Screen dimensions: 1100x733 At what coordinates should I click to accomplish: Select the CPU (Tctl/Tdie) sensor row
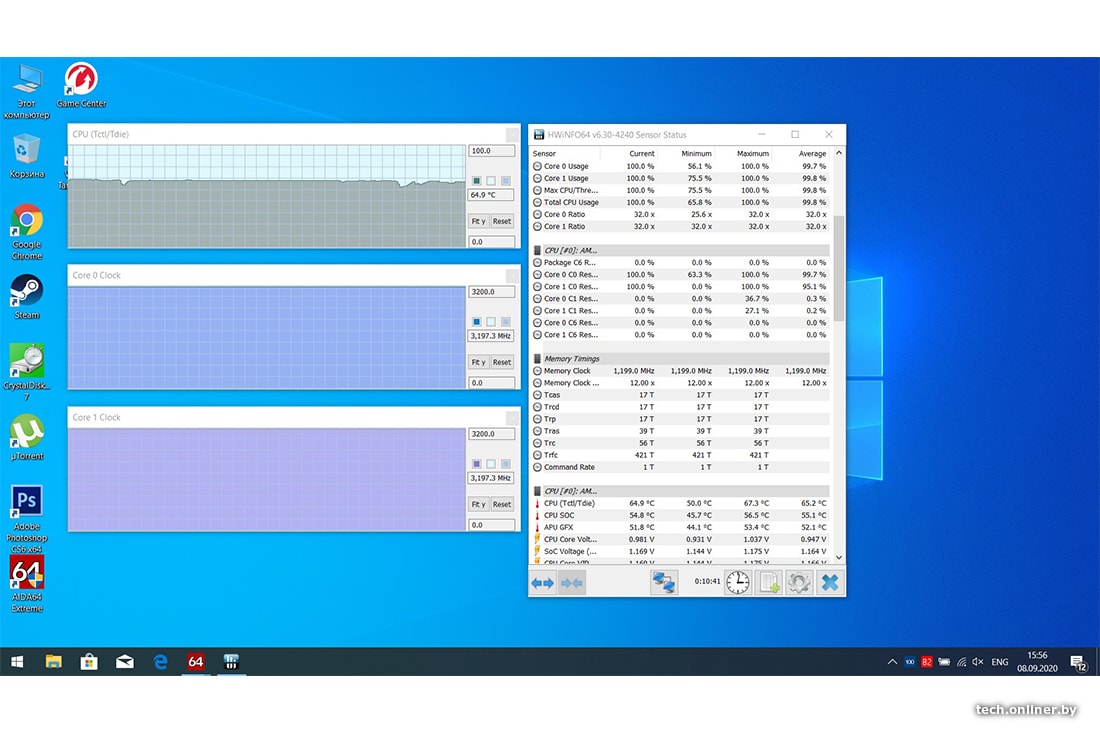pos(680,503)
